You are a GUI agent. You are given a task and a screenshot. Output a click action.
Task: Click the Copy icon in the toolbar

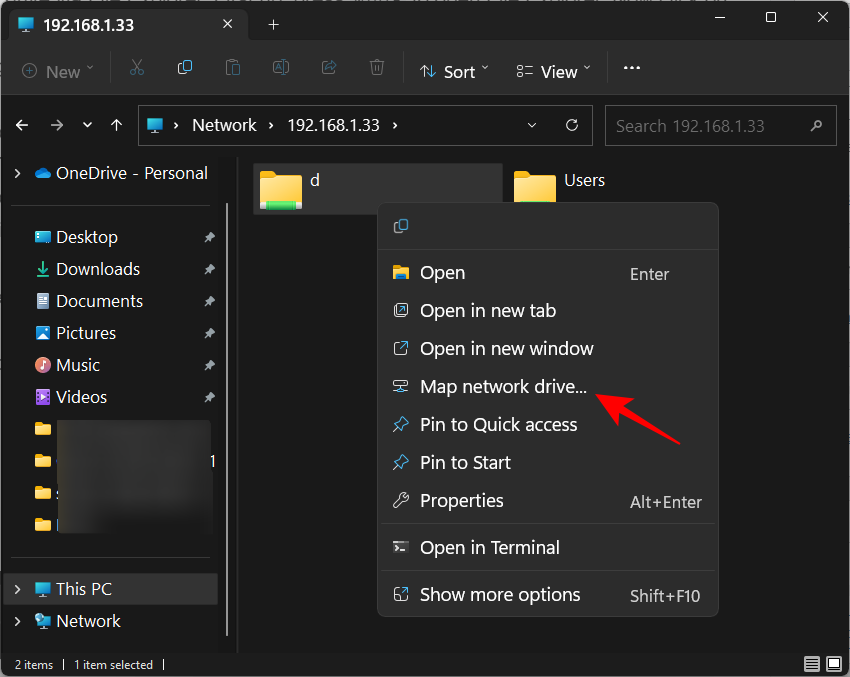pyautogui.click(x=185, y=68)
